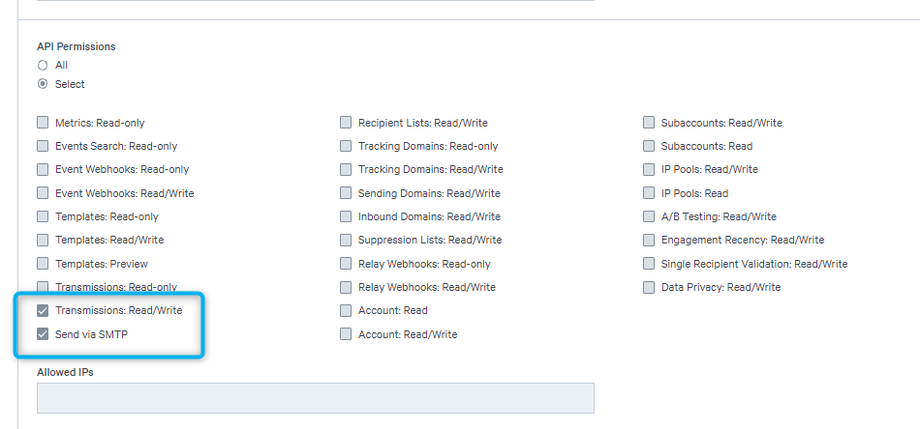Enable IP Pools: Read/Write permission
Screen dimensions: 920x429
(649, 170)
